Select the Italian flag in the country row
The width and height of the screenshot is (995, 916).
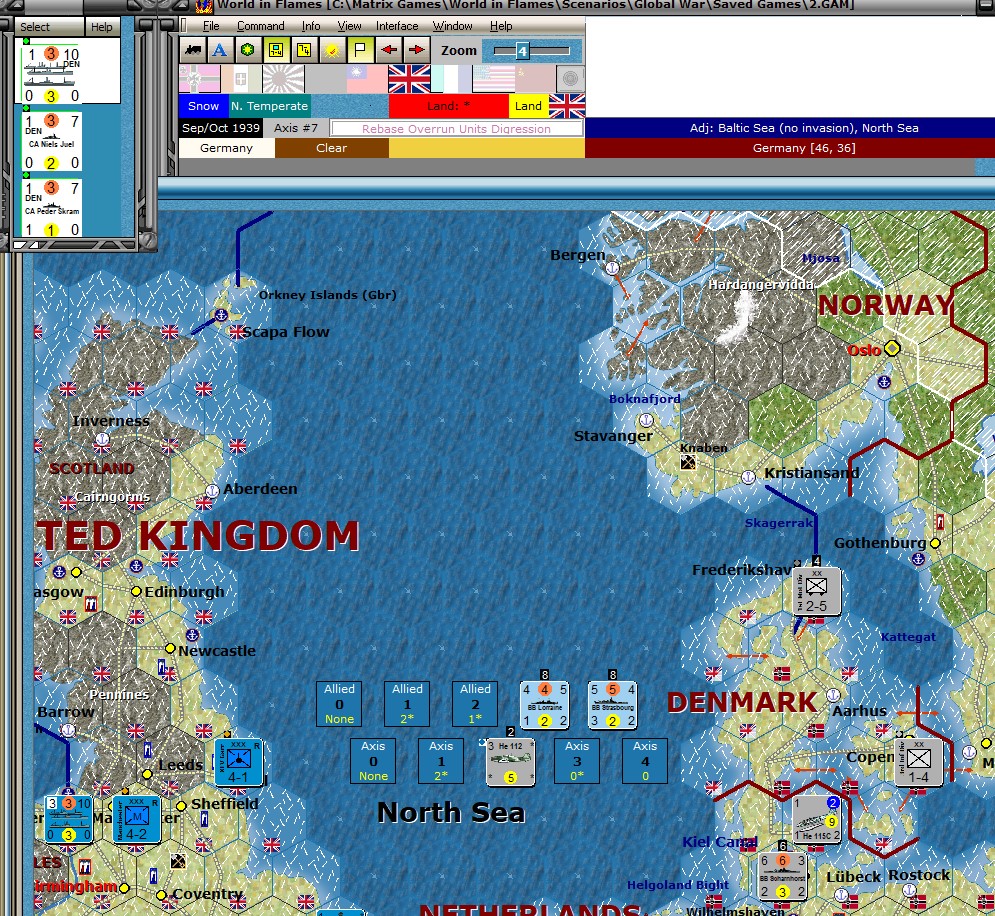tap(241, 79)
